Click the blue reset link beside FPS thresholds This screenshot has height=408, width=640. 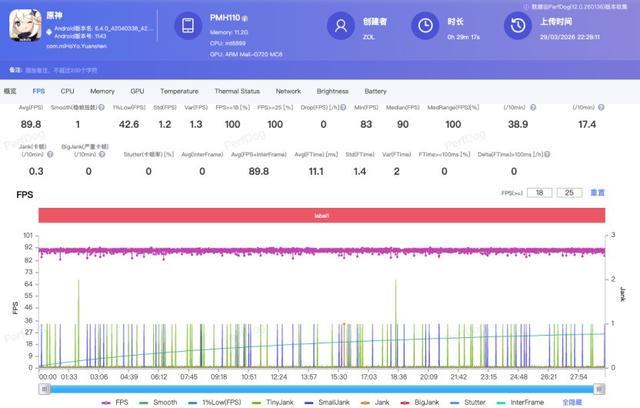[597, 192]
